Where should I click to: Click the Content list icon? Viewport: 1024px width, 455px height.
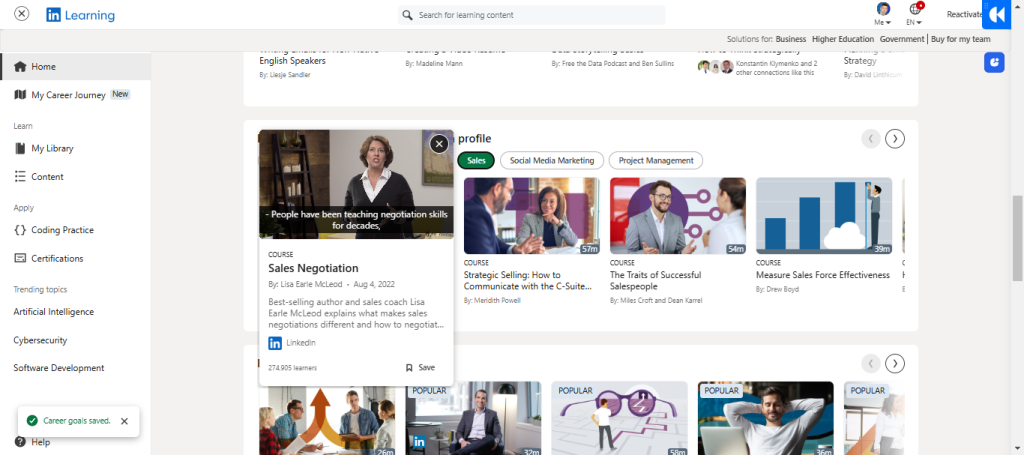click(x=20, y=177)
